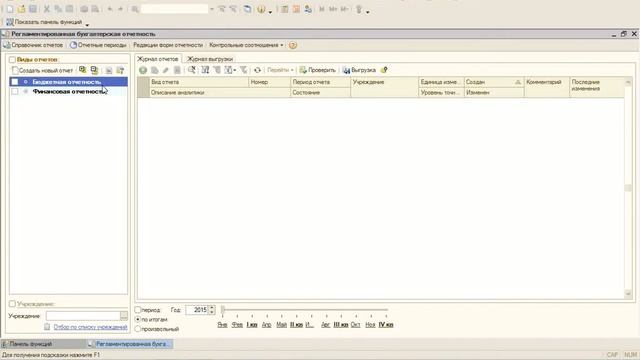
Task: Click the Выгрузка button
Action: 359,70
